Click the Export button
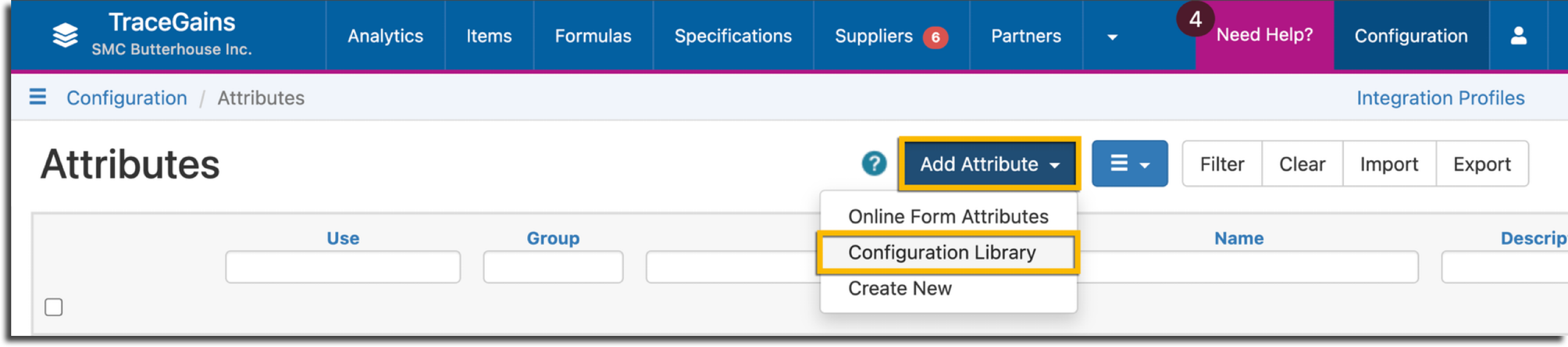The width and height of the screenshot is (1568, 347). (1482, 163)
